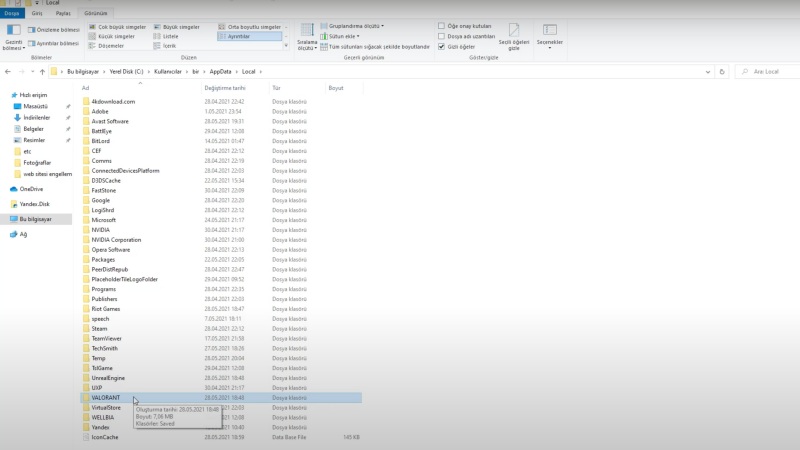
Task: Select Ayrıntılar view layout
Action: click(249, 36)
